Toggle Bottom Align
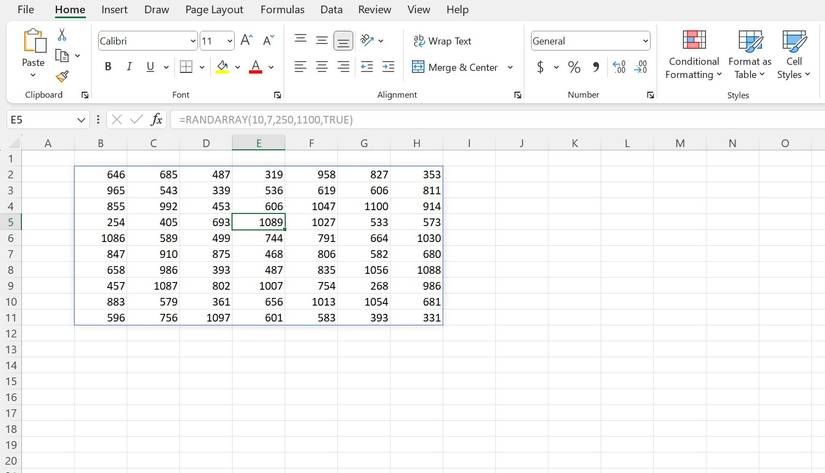 pos(343,41)
